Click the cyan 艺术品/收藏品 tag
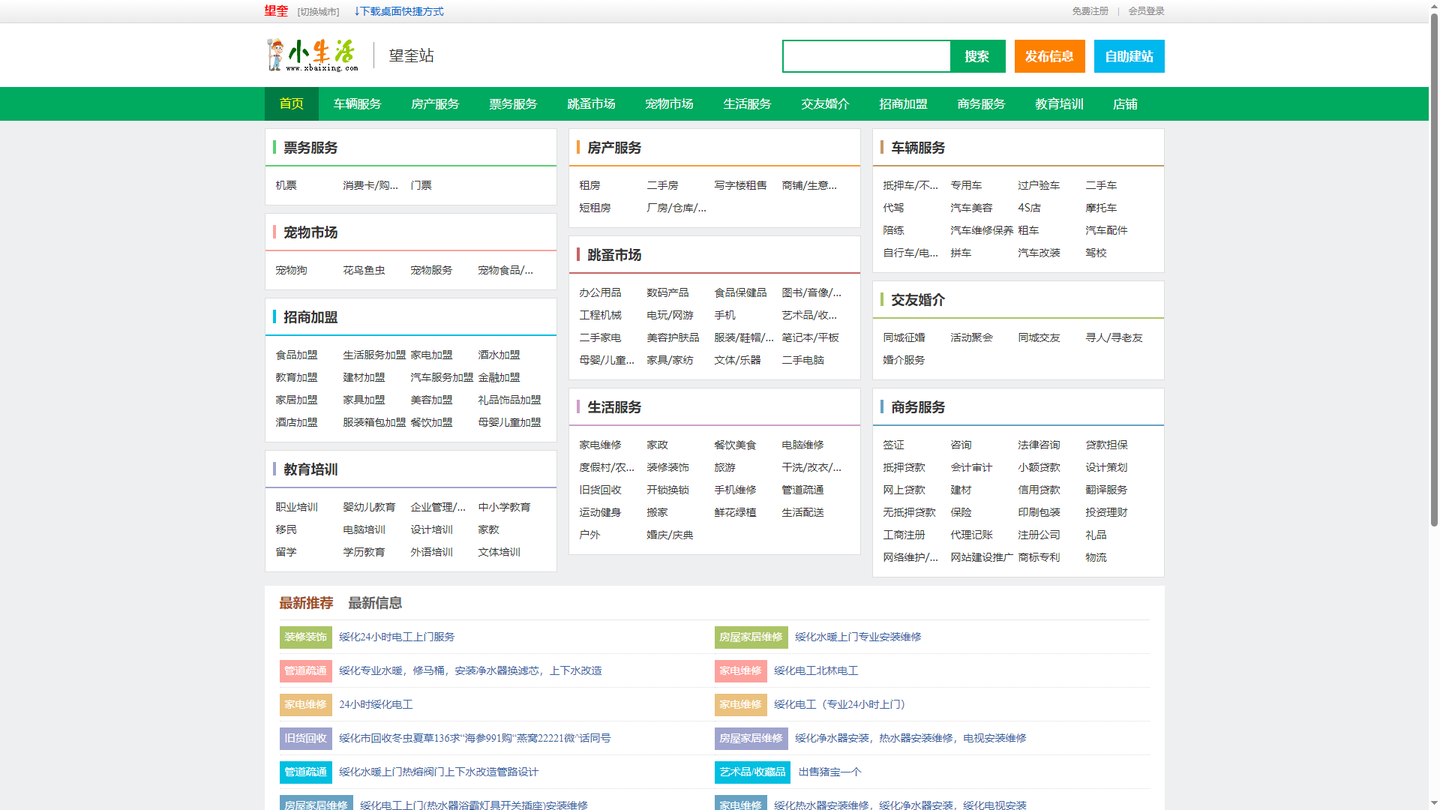Image resolution: width=1440 pixels, height=810 pixels. point(752,772)
